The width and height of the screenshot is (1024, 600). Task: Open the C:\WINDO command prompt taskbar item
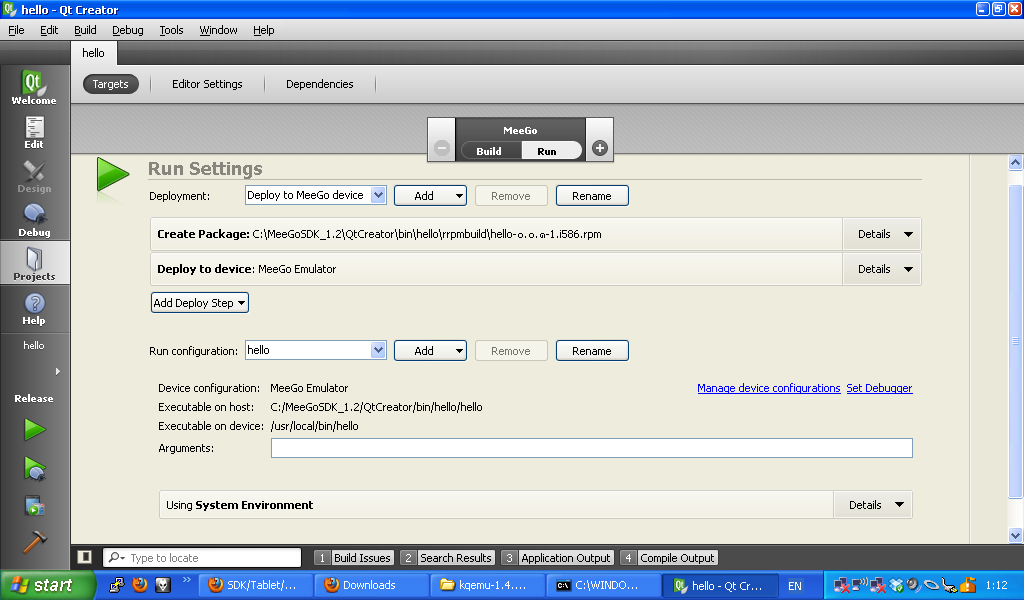(x=603, y=585)
